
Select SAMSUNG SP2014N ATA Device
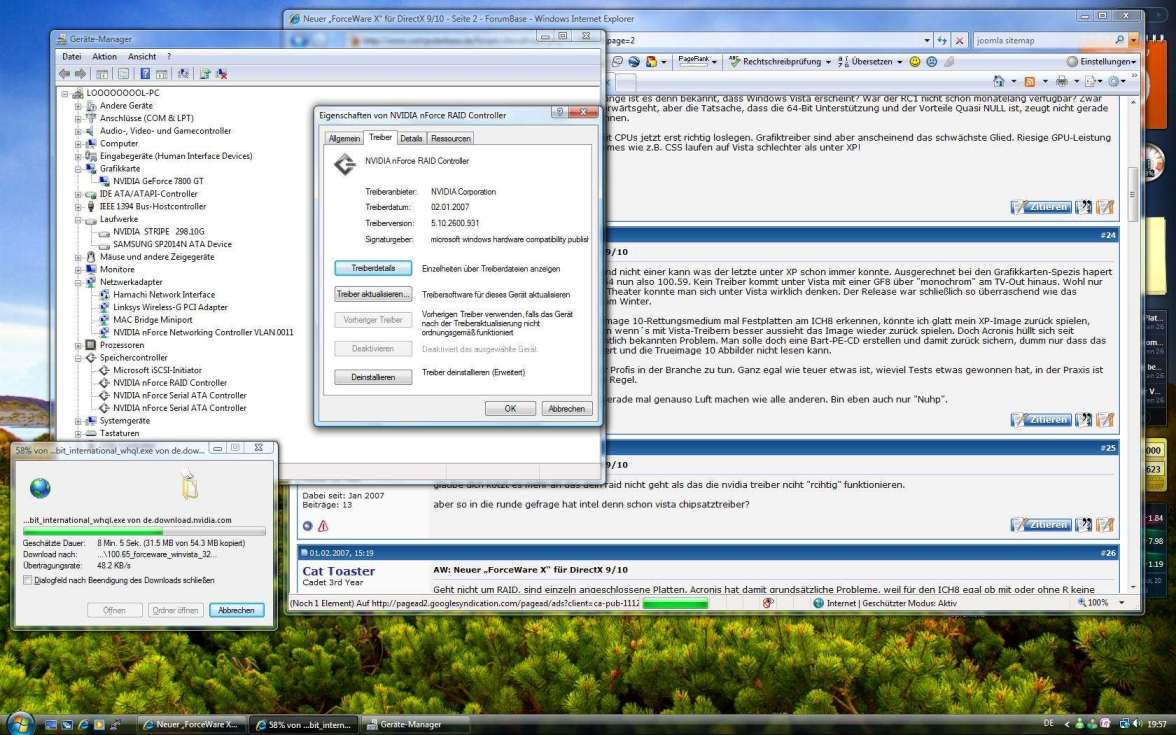(x=172, y=244)
